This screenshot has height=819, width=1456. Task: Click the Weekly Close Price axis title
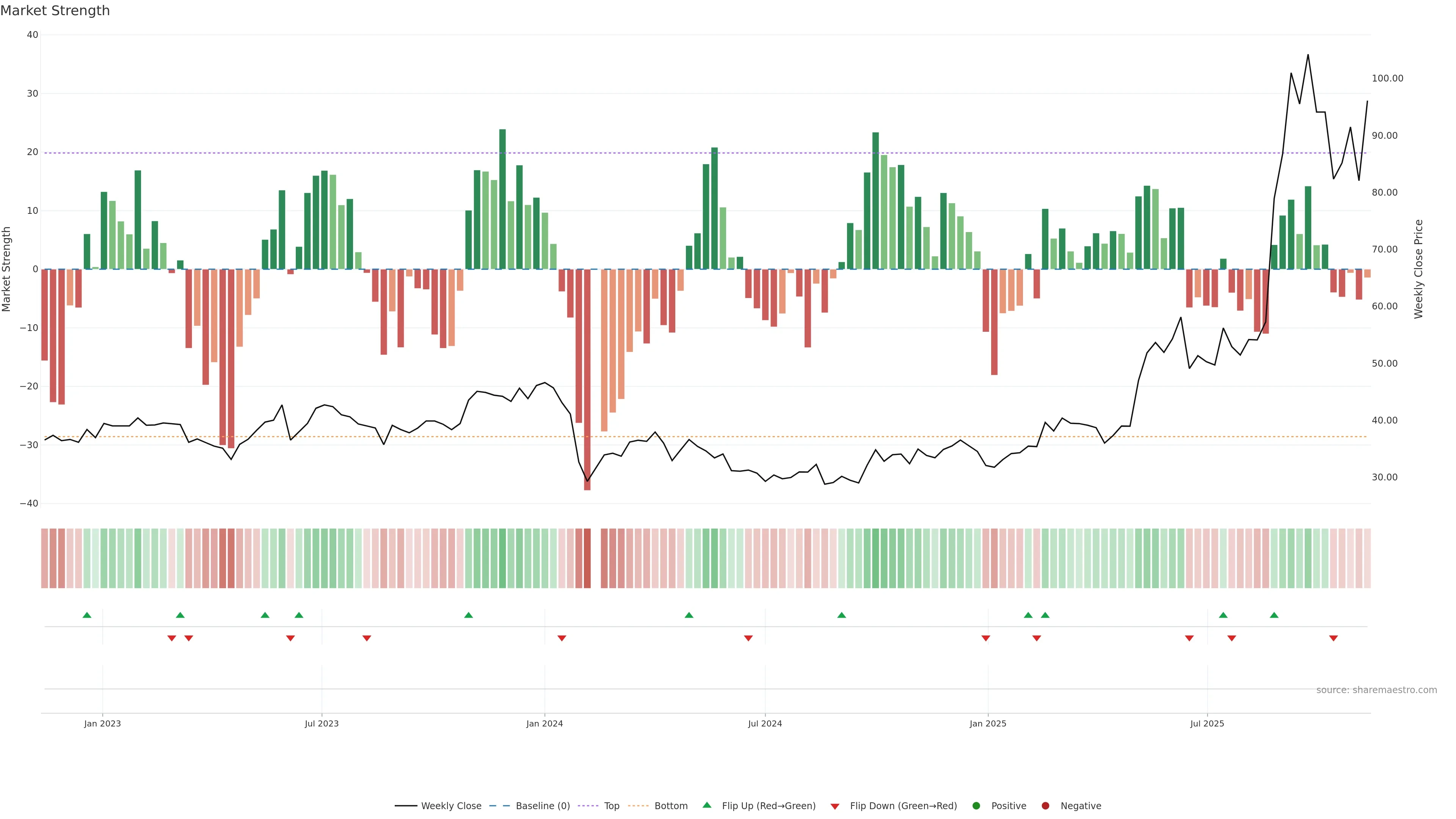pyautogui.click(x=1419, y=269)
